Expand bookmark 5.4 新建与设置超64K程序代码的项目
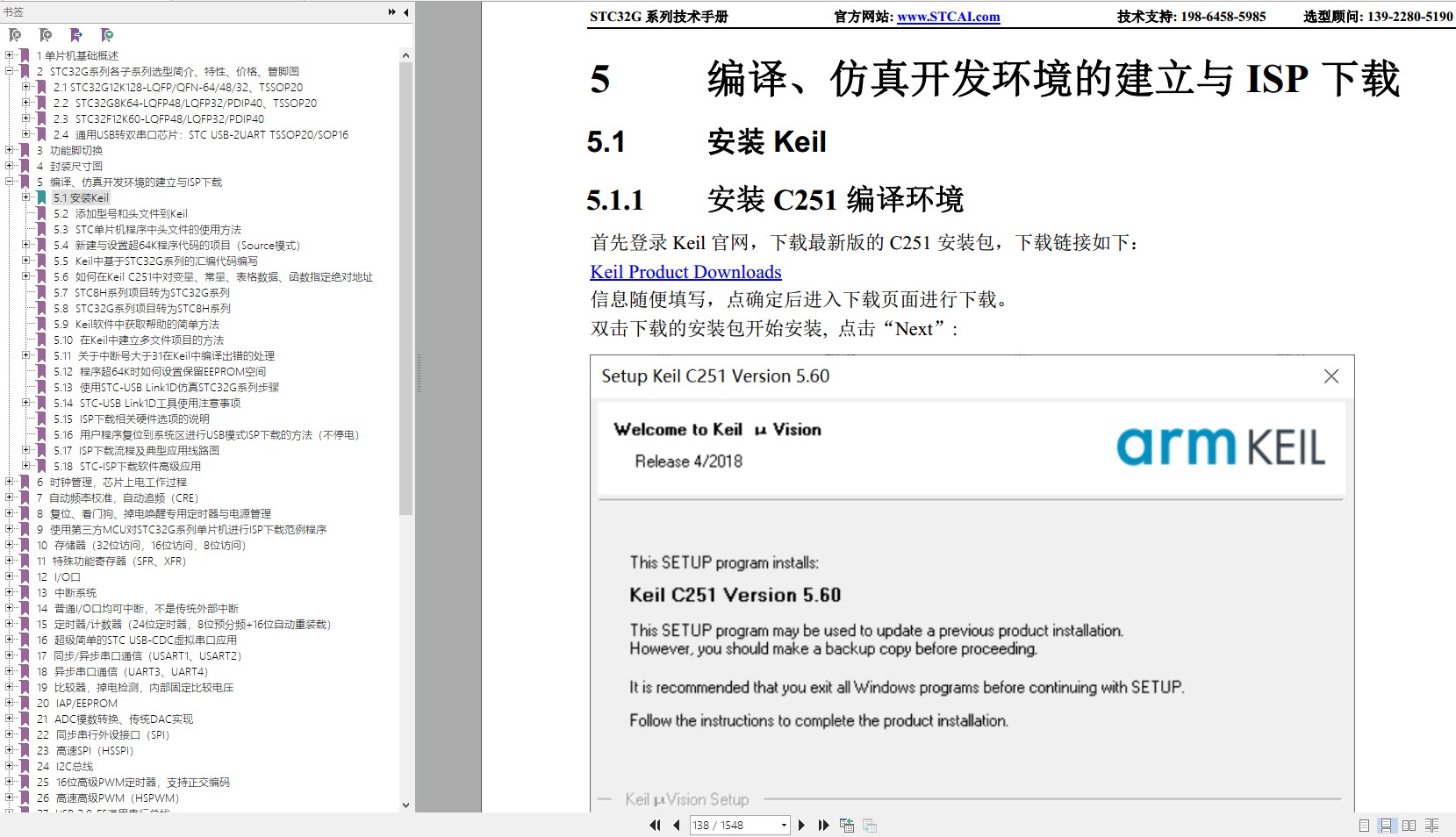 tap(25, 244)
